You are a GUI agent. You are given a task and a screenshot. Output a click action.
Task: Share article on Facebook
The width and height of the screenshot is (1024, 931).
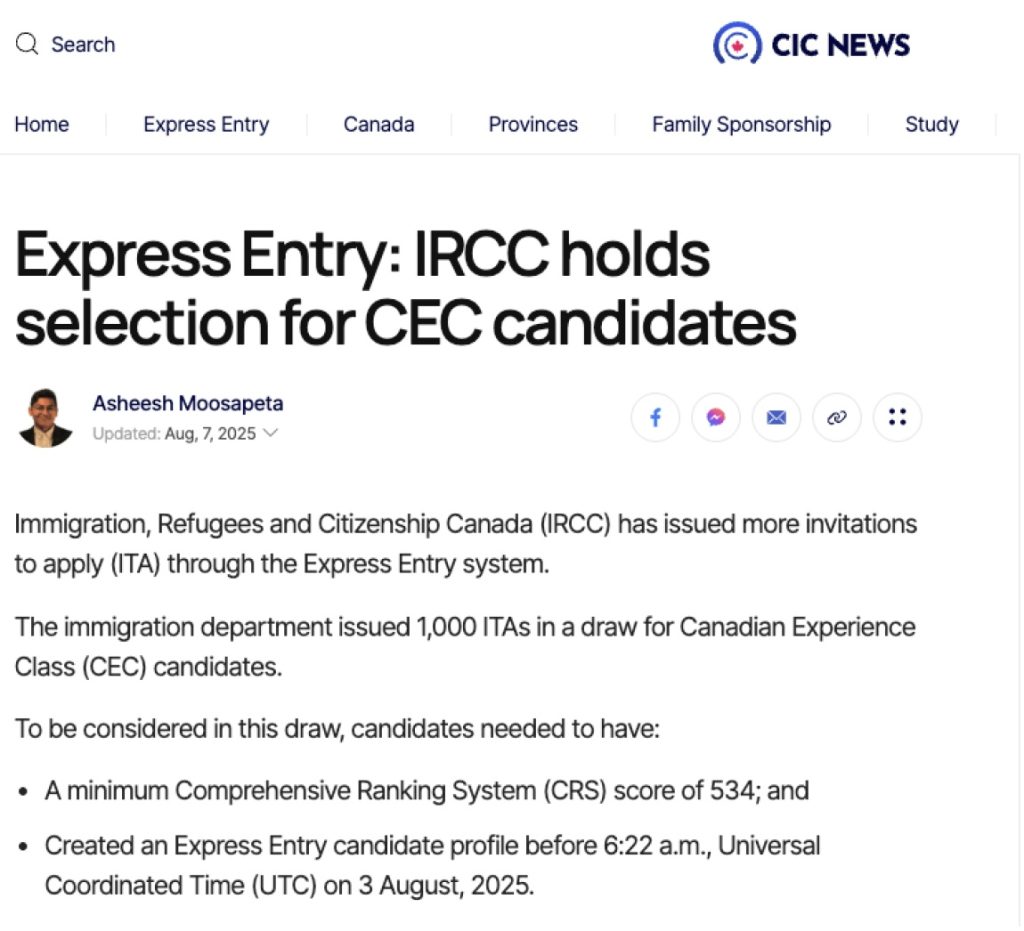655,417
